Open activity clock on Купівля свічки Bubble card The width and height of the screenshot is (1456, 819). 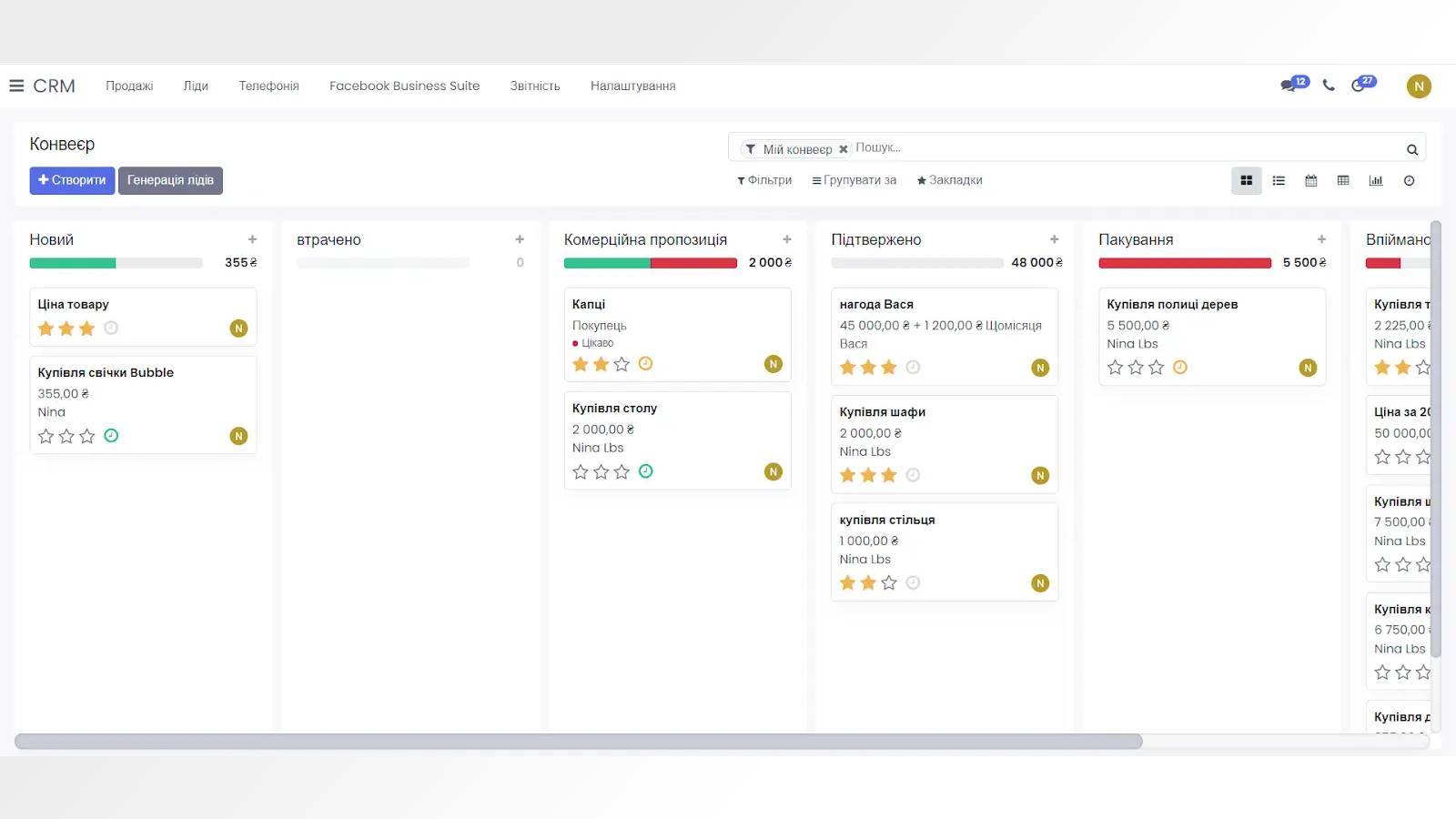coord(111,436)
